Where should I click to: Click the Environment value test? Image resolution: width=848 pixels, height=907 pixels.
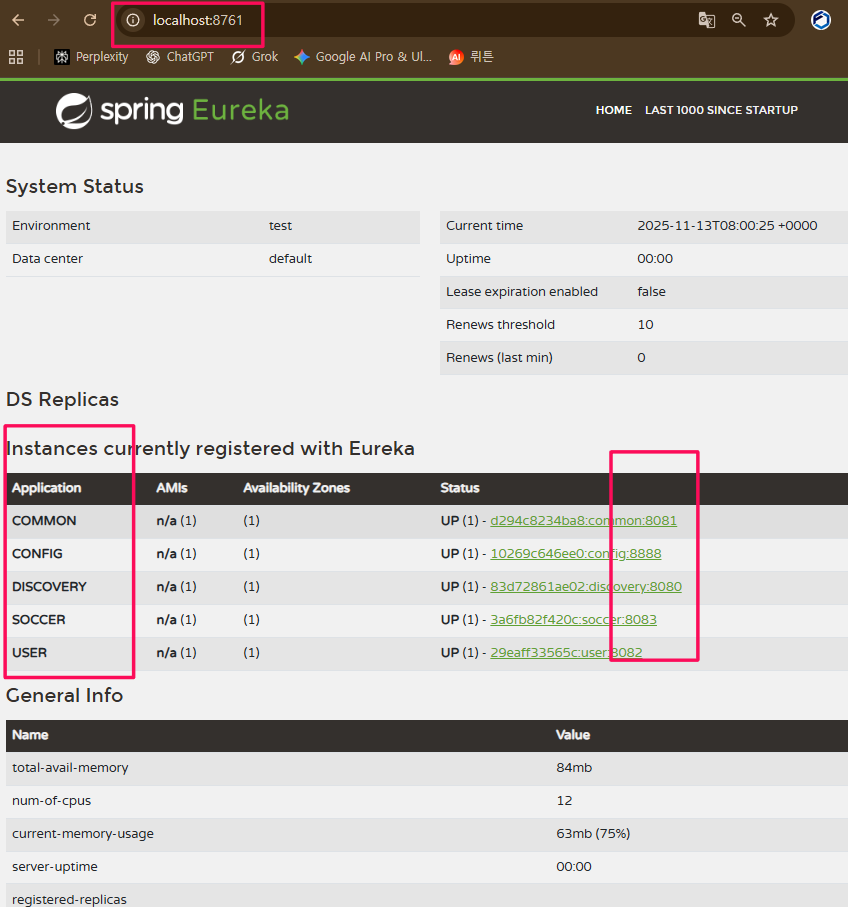point(281,226)
